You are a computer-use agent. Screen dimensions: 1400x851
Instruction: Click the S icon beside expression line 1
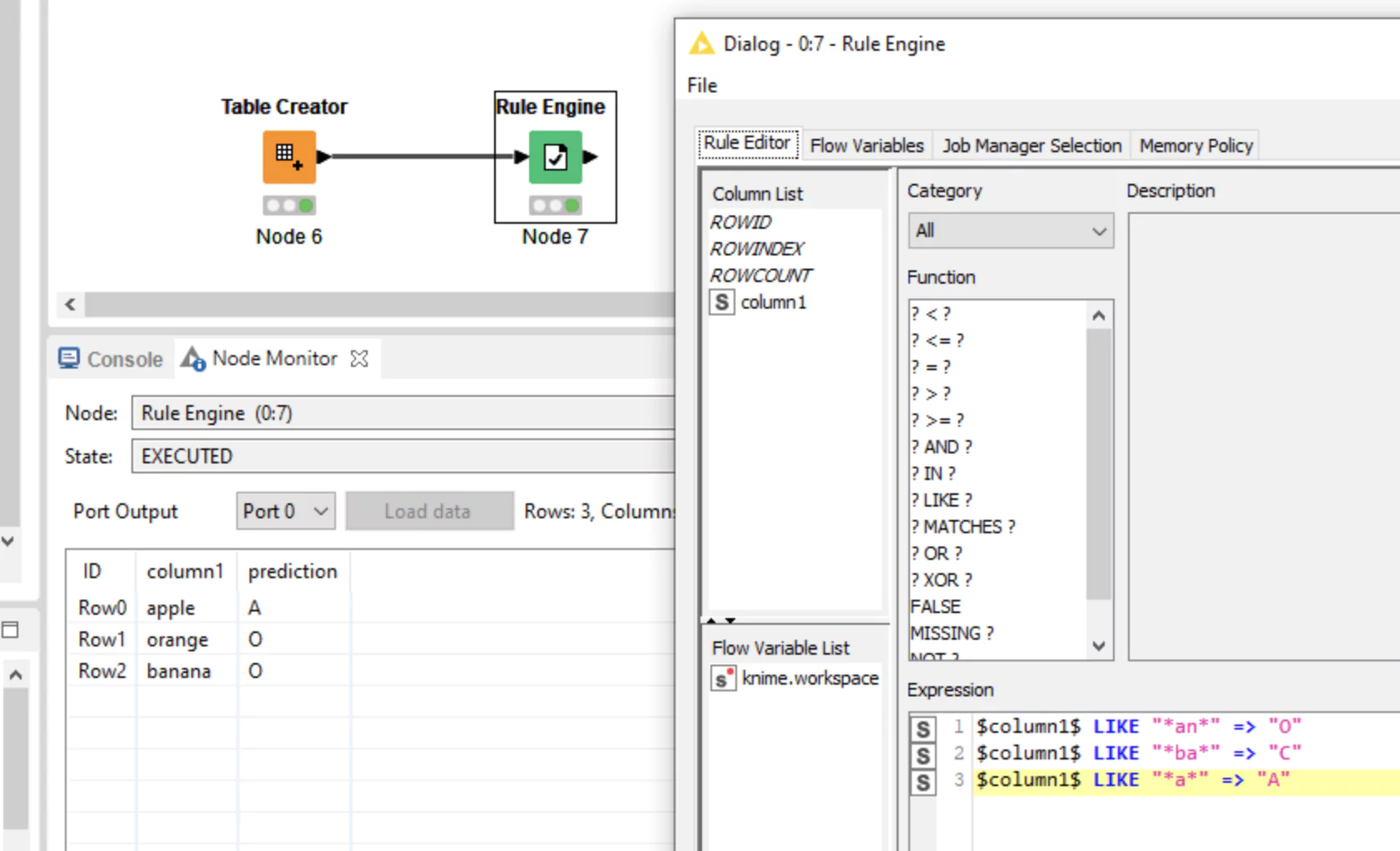pyautogui.click(x=923, y=728)
